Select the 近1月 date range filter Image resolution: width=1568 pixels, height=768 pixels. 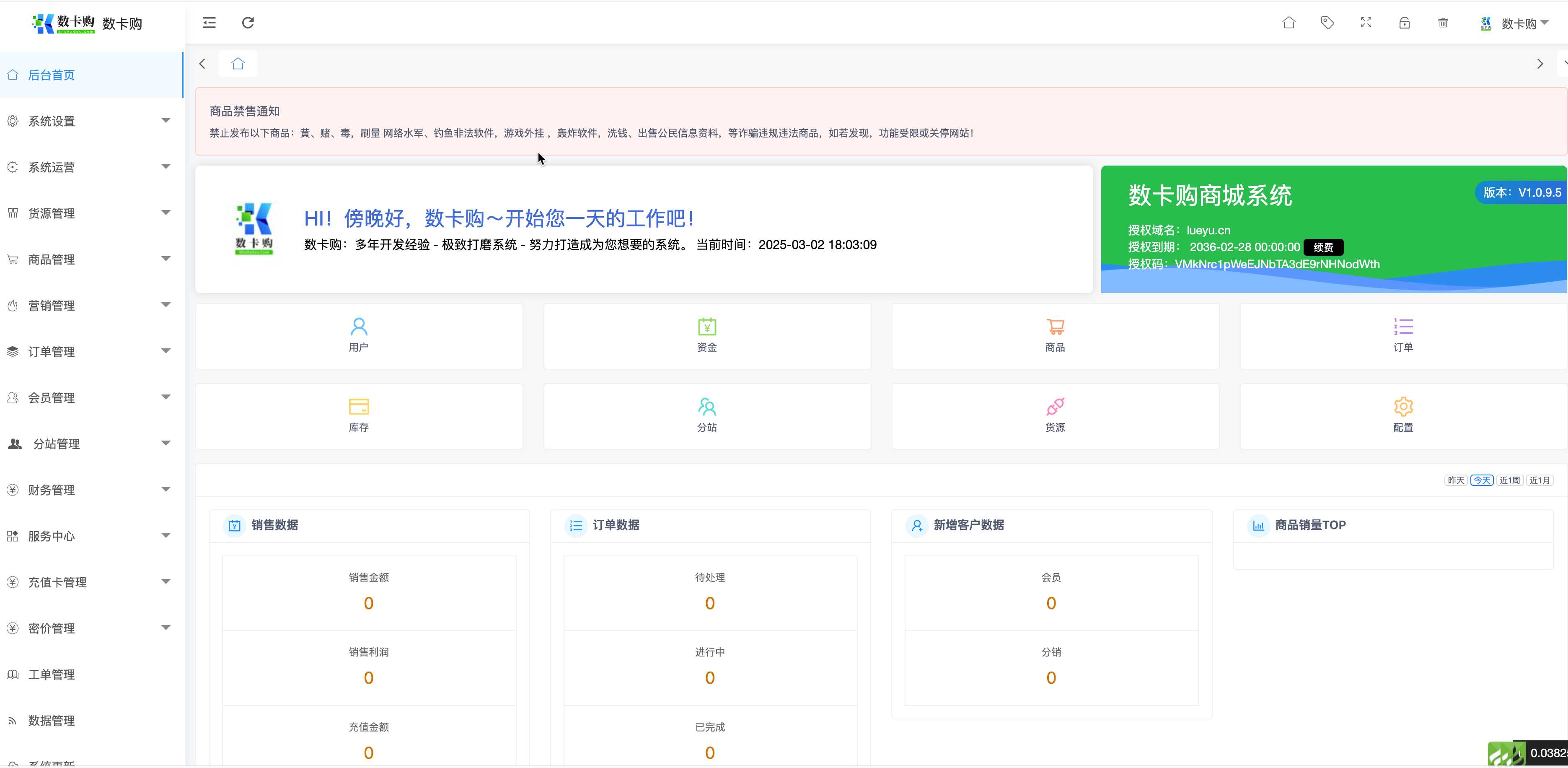(x=1540, y=480)
